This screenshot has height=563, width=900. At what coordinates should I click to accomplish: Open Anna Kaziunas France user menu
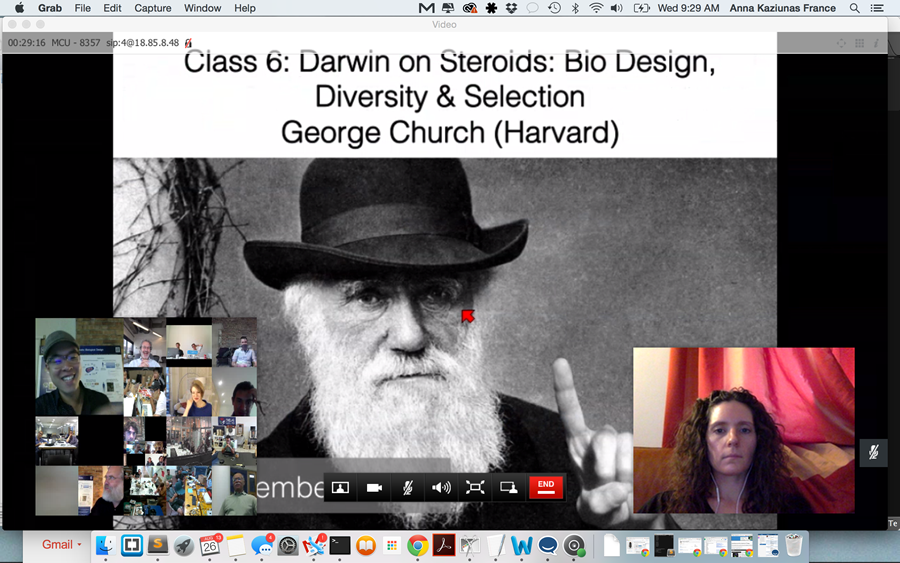(x=782, y=8)
